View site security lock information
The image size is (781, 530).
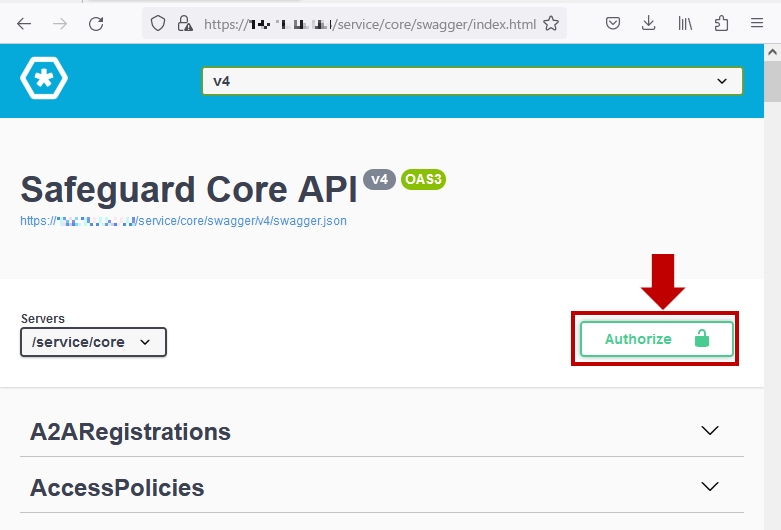(x=185, y=23)
